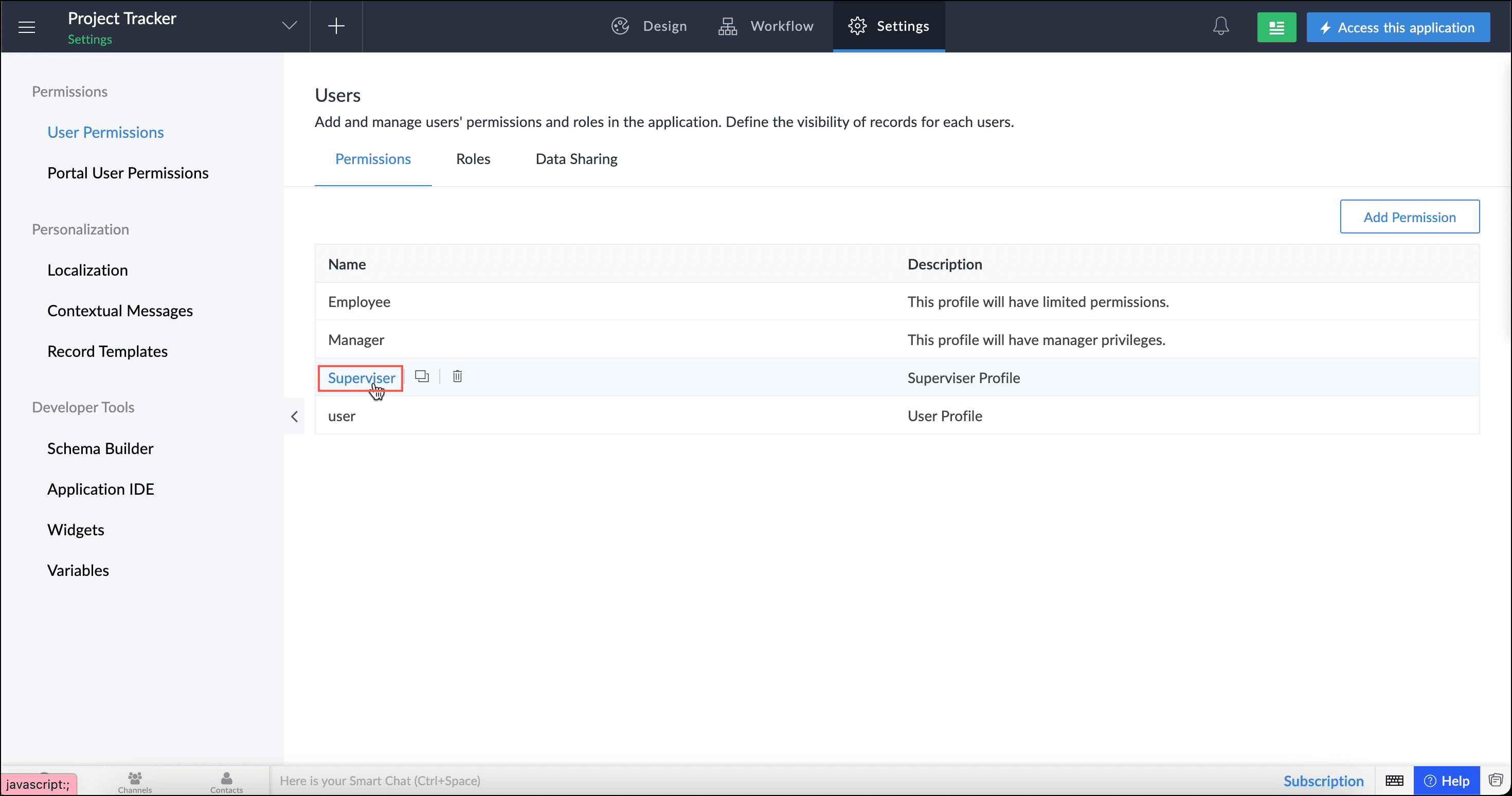Open the Design palette icon
This screenshot has width=1512, height=796.
[620, 26]
